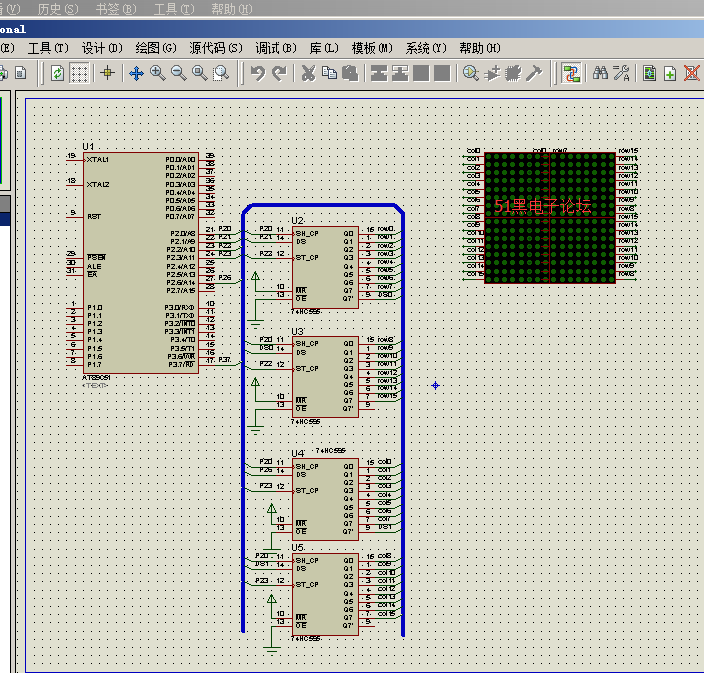The height and width of the screenshot is (673, 704).
Task: Select the U5 74HC595 shift register
Action: (326, 594)
